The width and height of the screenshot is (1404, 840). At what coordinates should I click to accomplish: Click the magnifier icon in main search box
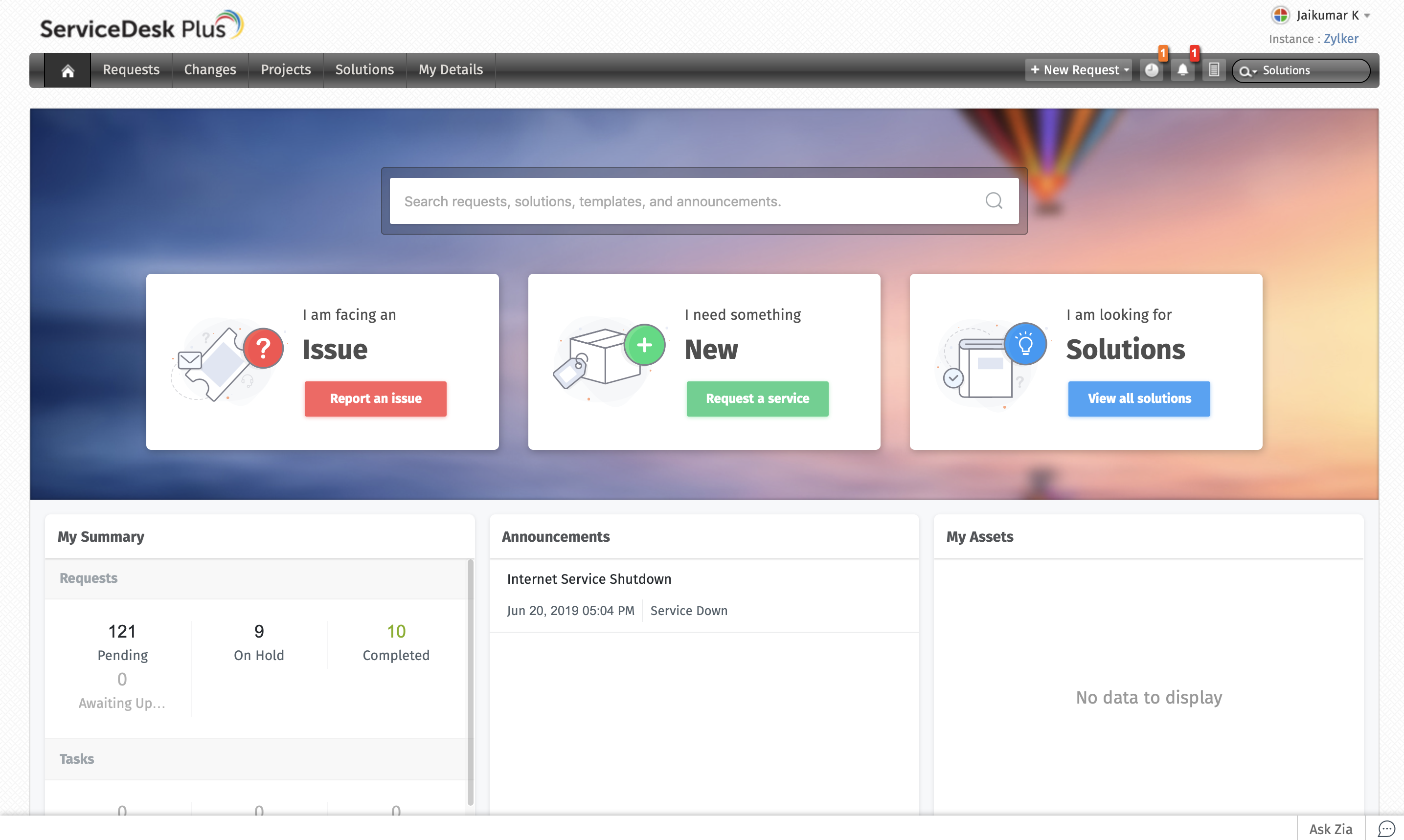point(994,201)
